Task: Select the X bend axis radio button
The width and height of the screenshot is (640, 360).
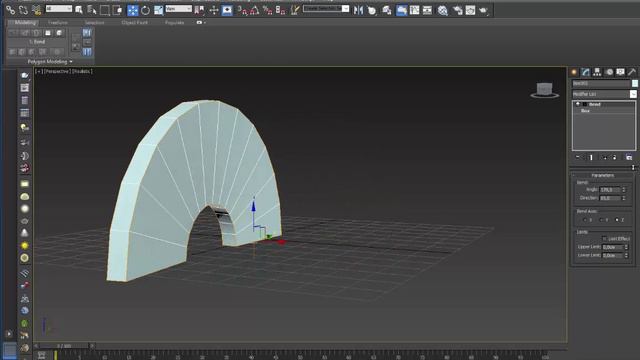Action: pyautogui.click(x=584, y=220)
